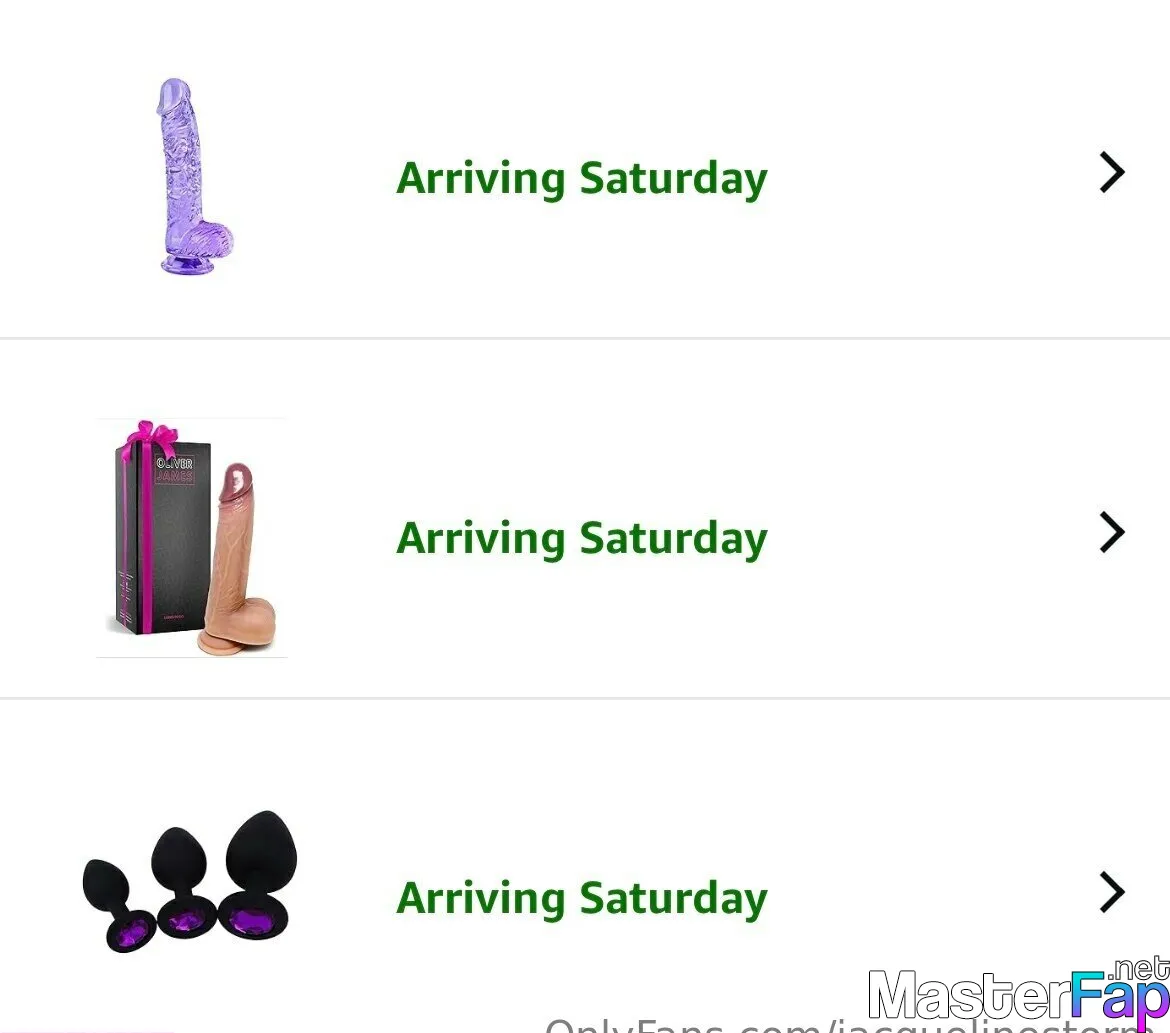Click the first order's Arriving Saturday status
The image size is (1170, 1033).
581,179
